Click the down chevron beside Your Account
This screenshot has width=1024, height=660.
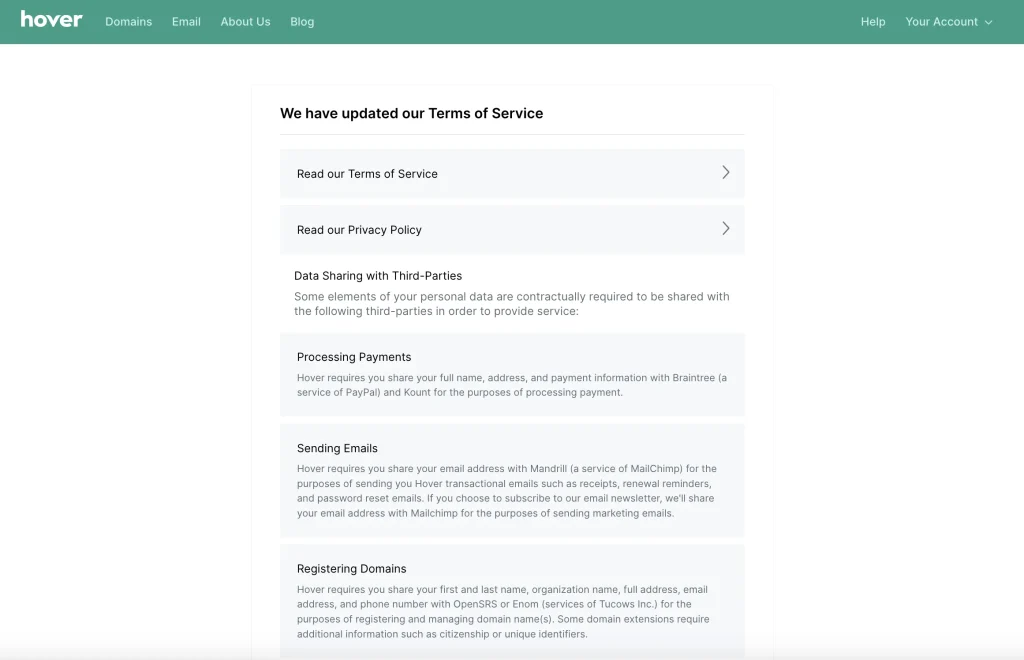pos(988,22)
